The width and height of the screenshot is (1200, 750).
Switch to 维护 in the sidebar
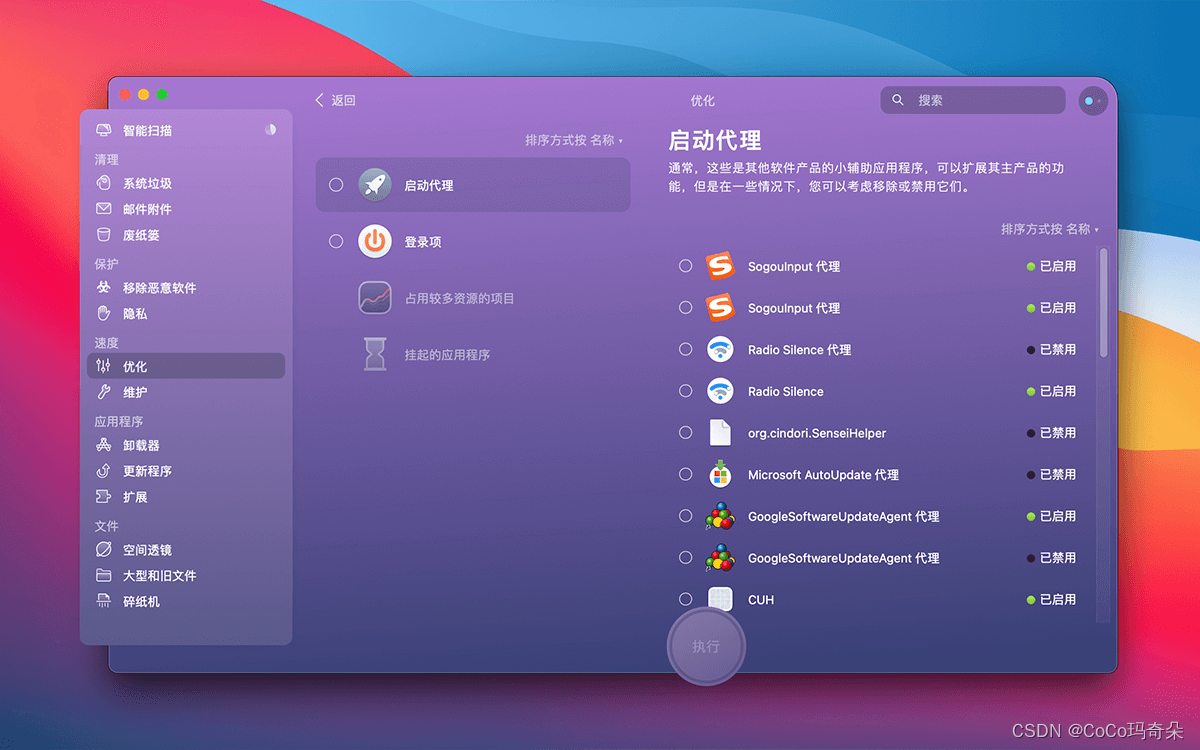click(x=185, y=393)
